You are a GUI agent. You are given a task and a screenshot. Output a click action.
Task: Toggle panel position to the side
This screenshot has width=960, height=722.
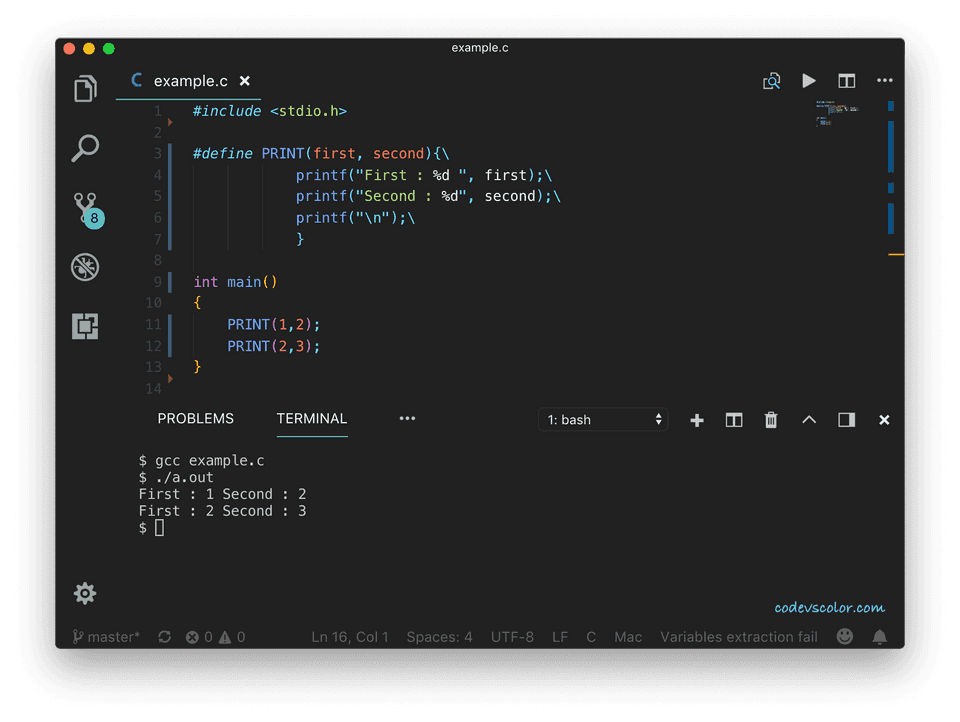click(846, 420)
